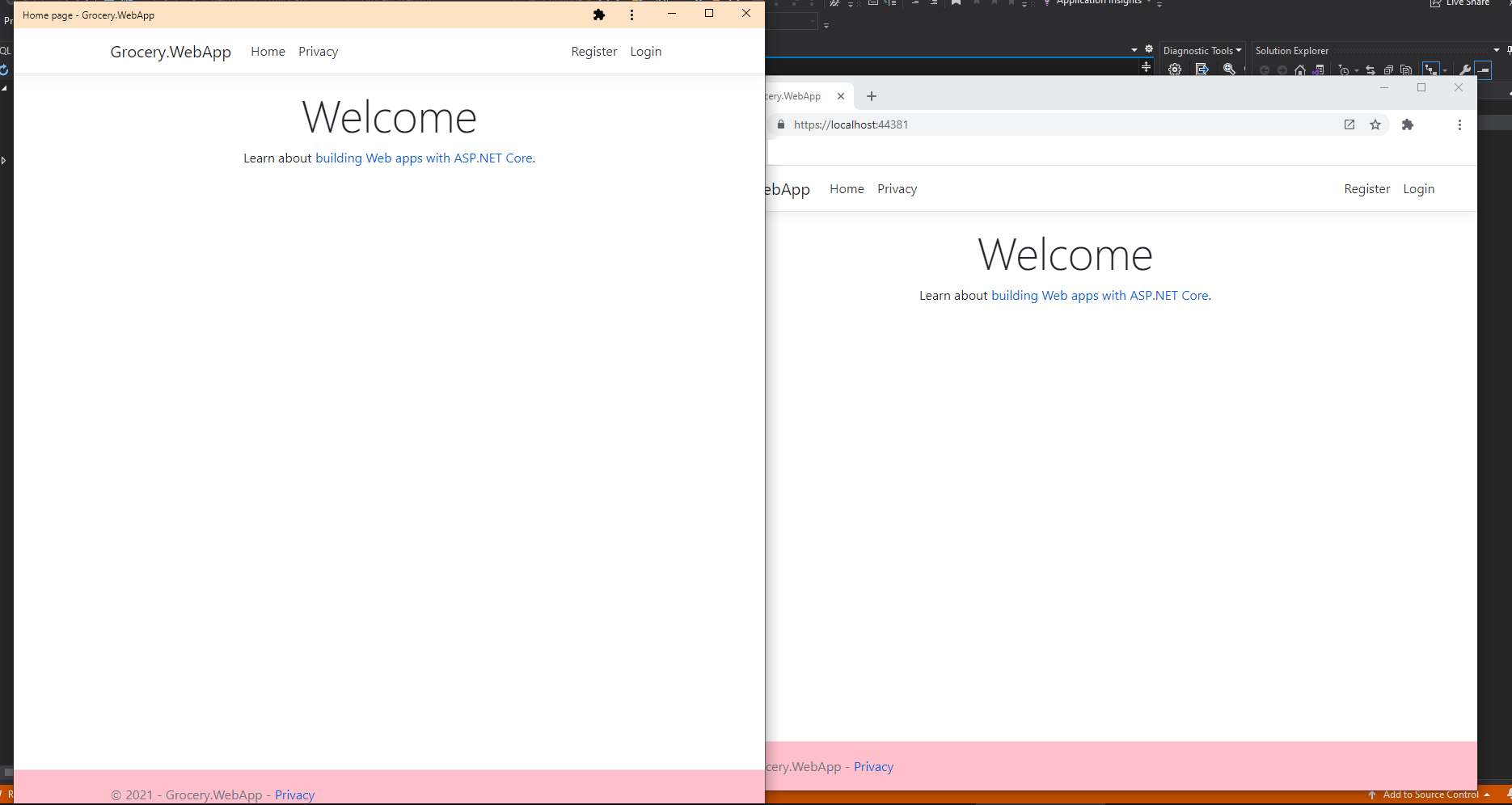Click the back navigation arrow in Solution Explorer

(1265, 69)
